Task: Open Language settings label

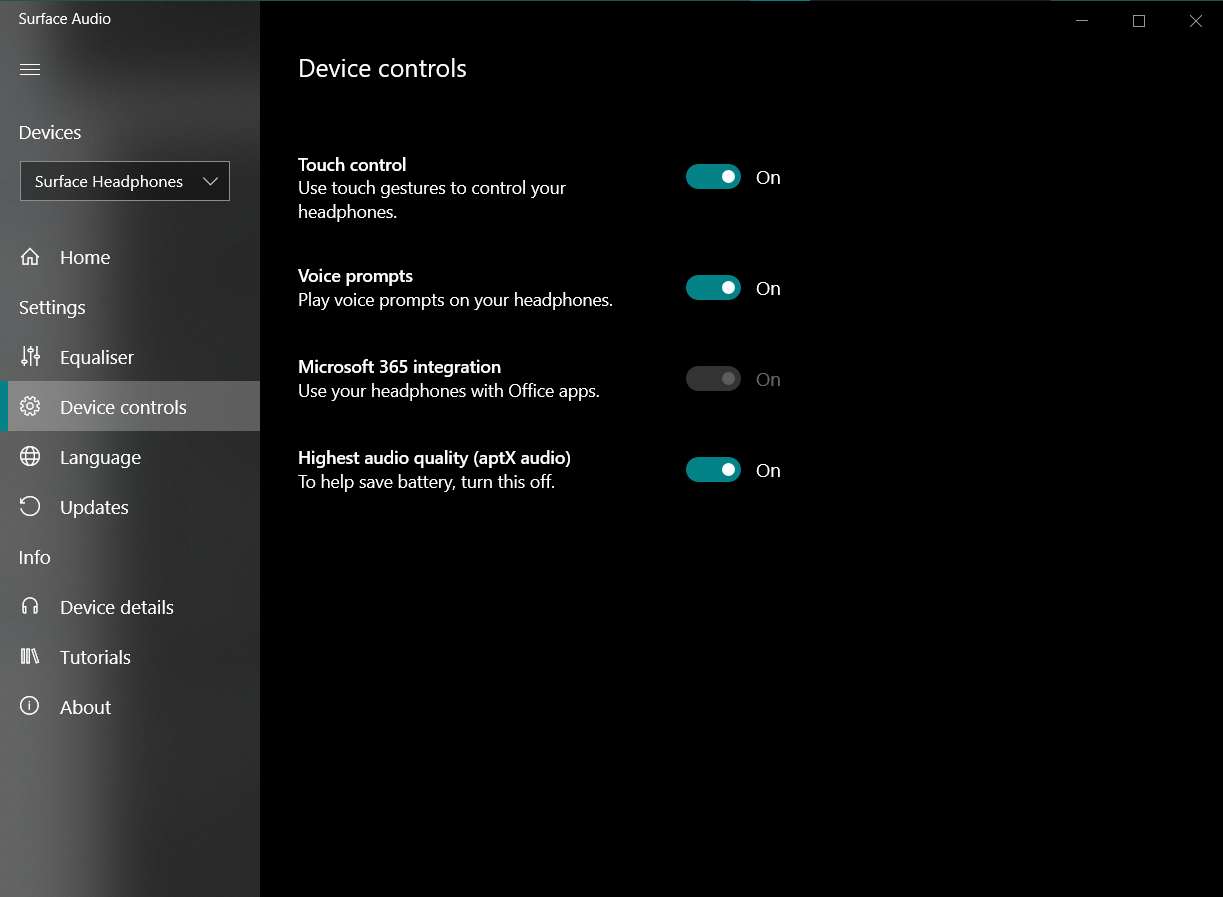Action: tap(100, 458)
